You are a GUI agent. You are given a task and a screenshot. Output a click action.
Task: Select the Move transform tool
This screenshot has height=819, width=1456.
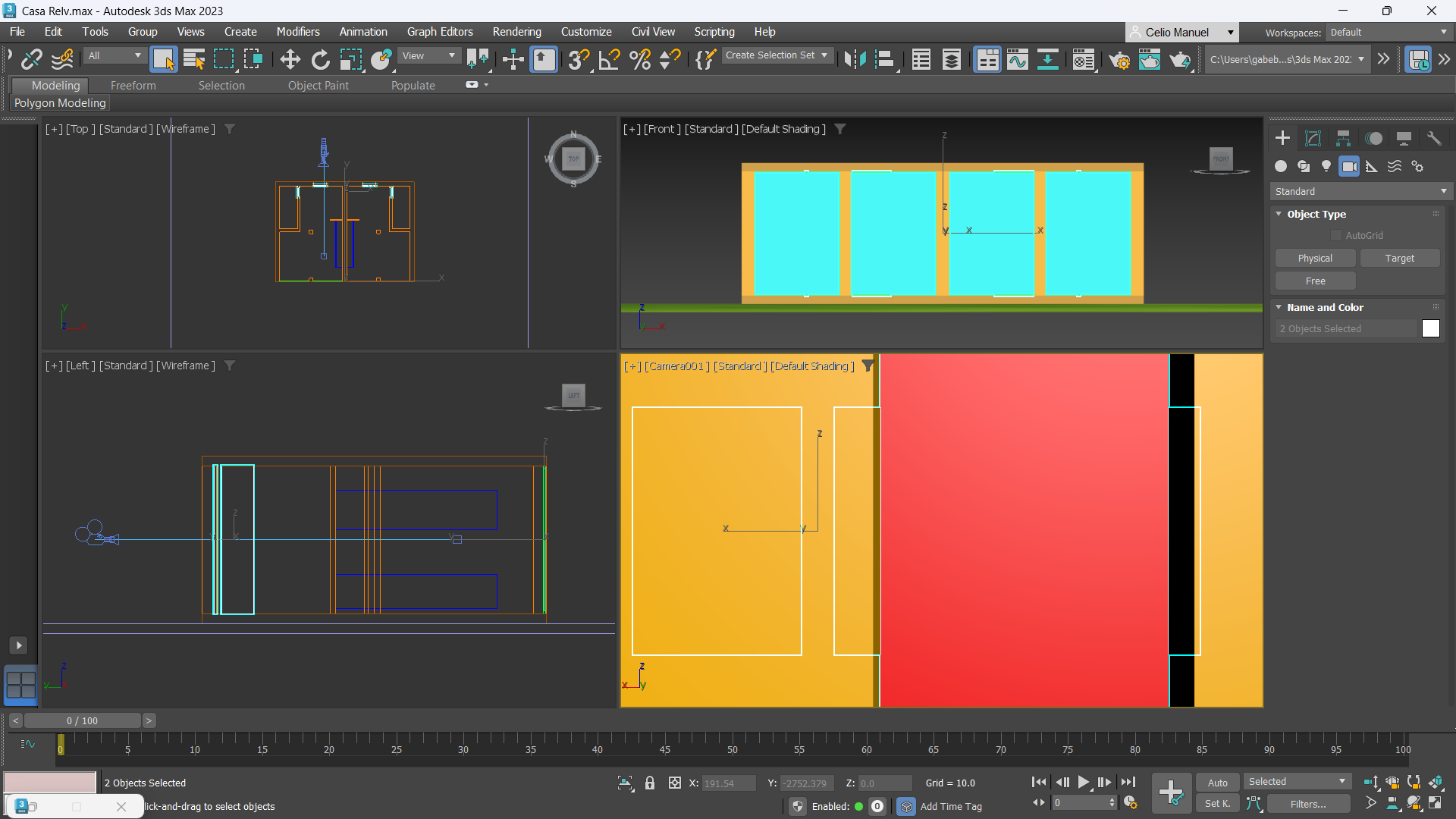point(290,59)
